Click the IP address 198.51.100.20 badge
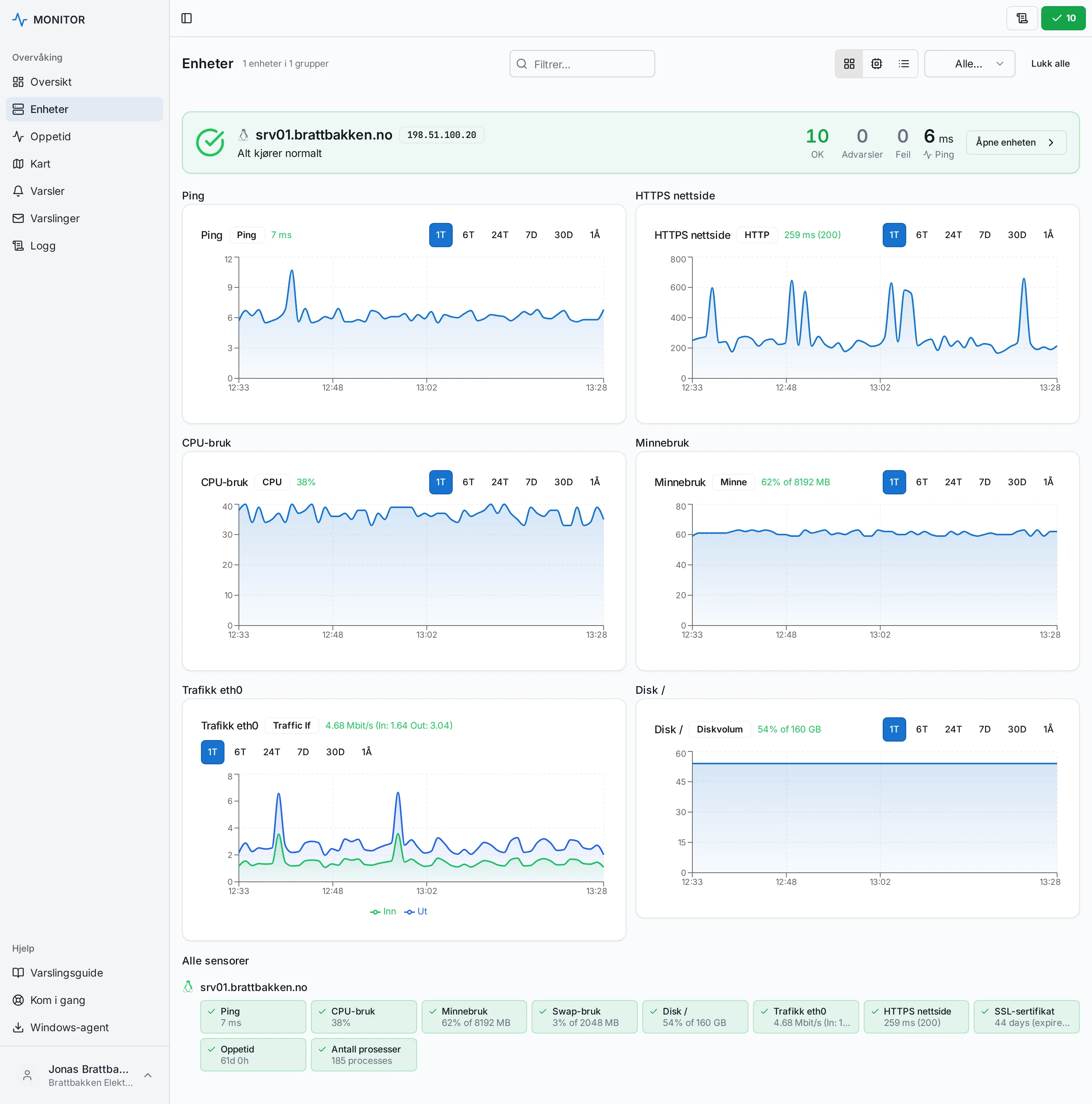 441,135
